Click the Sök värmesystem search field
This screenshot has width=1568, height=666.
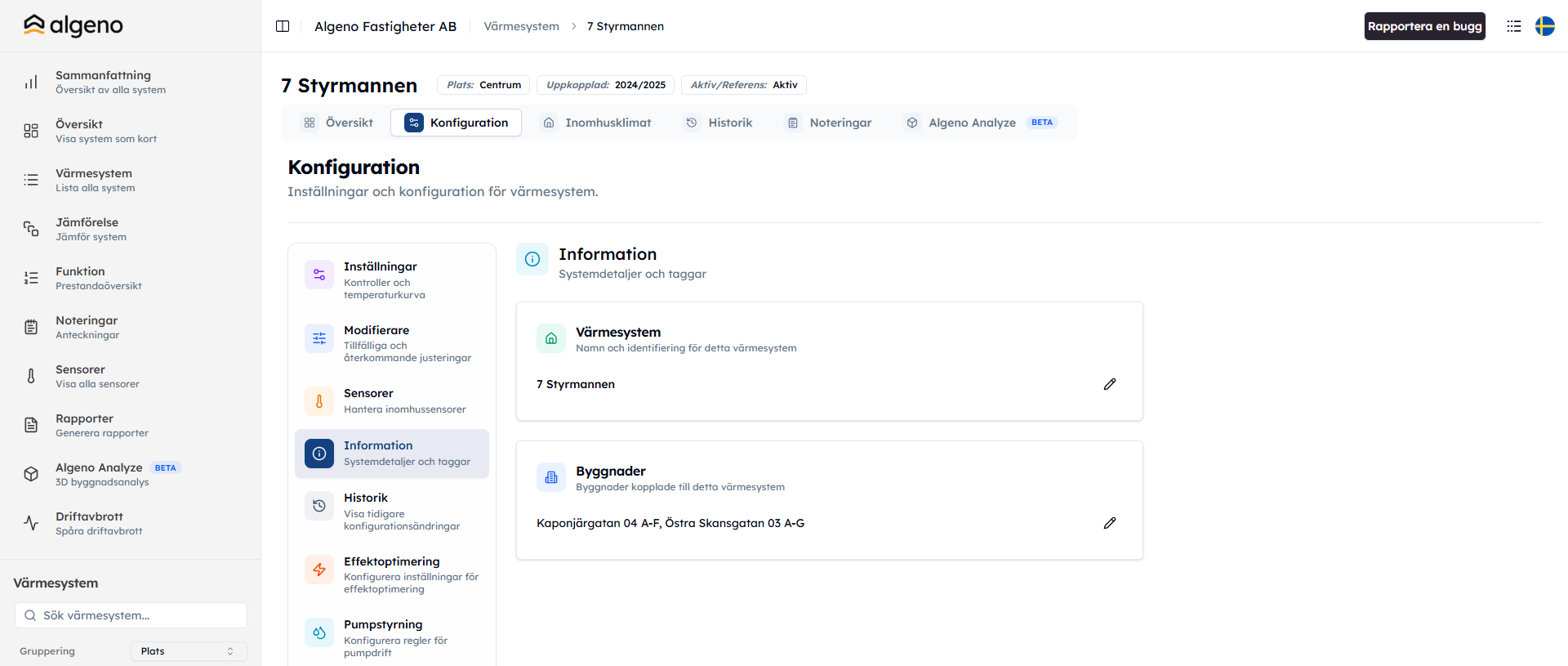pyautogui.click(x=131, y=615)
